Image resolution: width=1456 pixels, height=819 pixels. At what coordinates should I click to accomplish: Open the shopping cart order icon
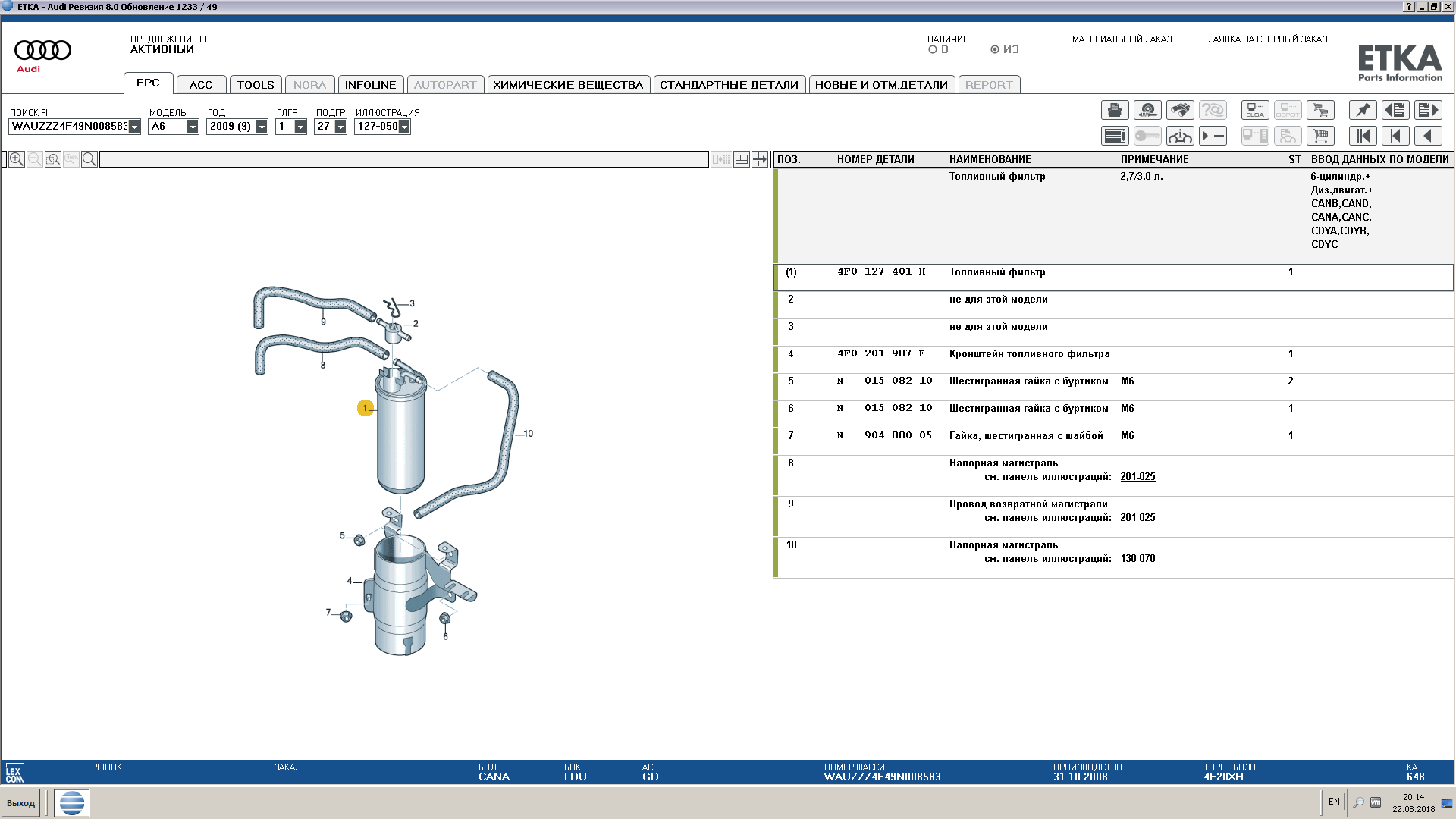[x=1320, y=136]
